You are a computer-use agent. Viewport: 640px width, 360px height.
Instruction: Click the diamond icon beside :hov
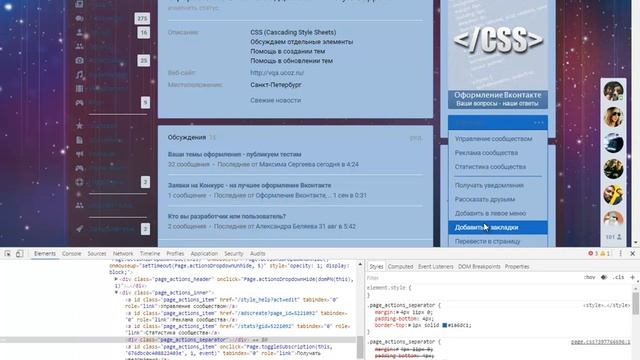604,277
